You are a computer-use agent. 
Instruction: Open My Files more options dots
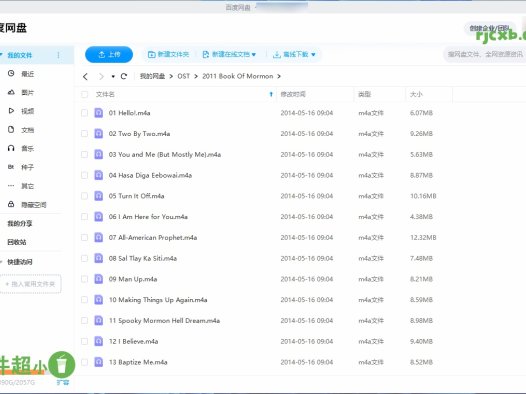pos(58,55)
